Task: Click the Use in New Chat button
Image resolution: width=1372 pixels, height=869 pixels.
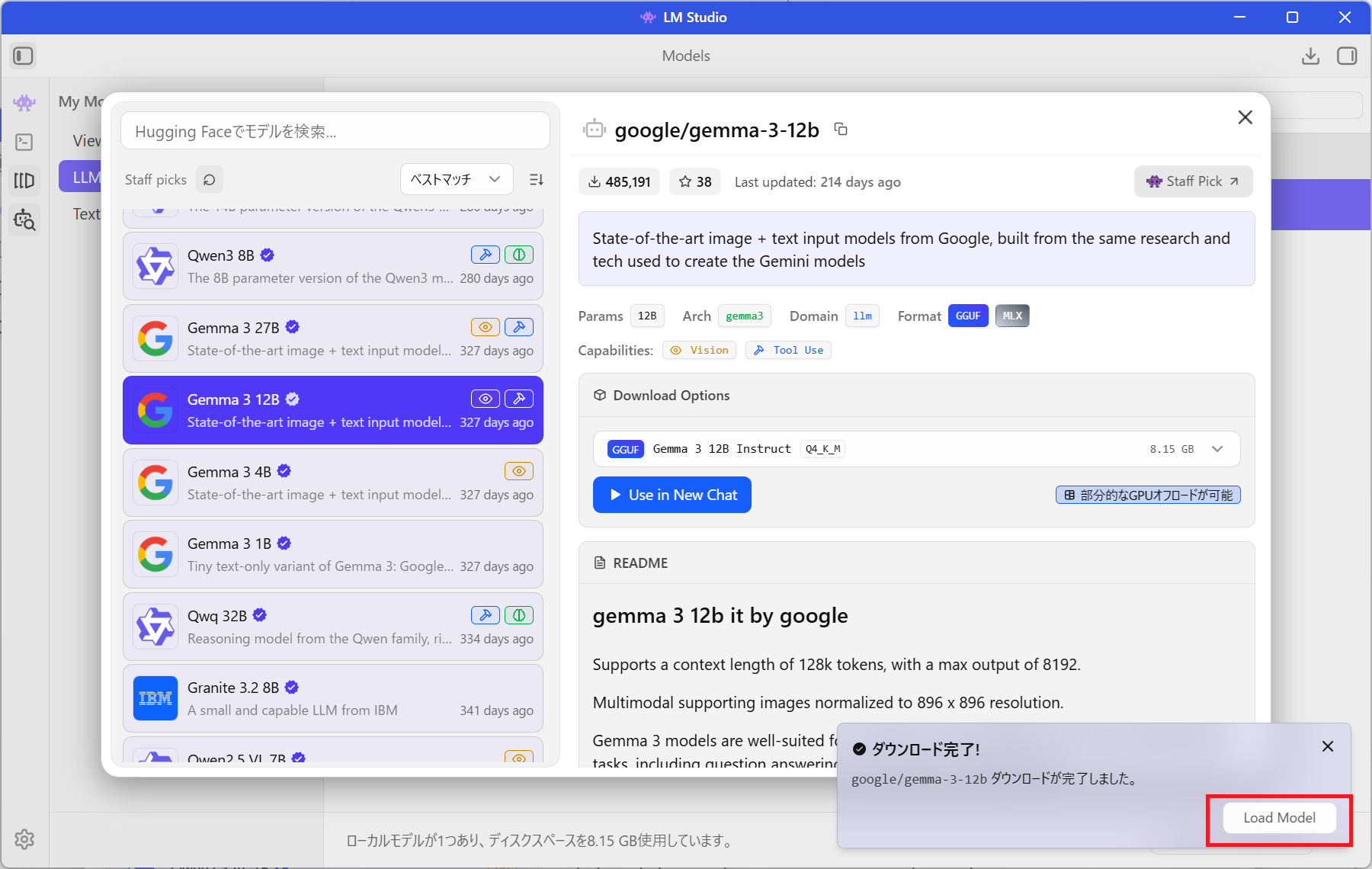Action: click(672, 495)
